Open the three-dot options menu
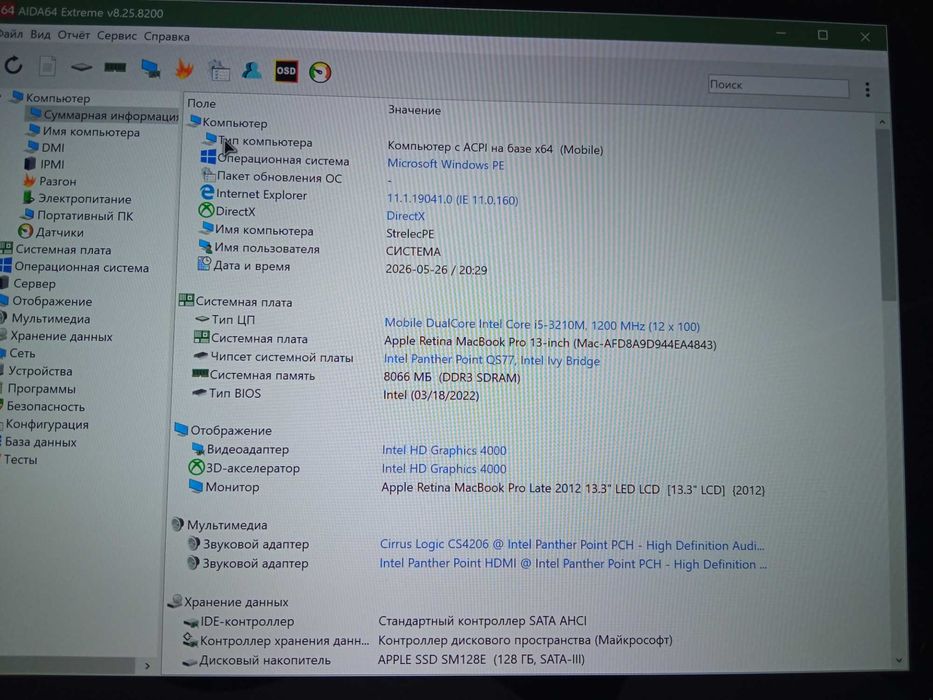933x700 pixels. point(867,90)
